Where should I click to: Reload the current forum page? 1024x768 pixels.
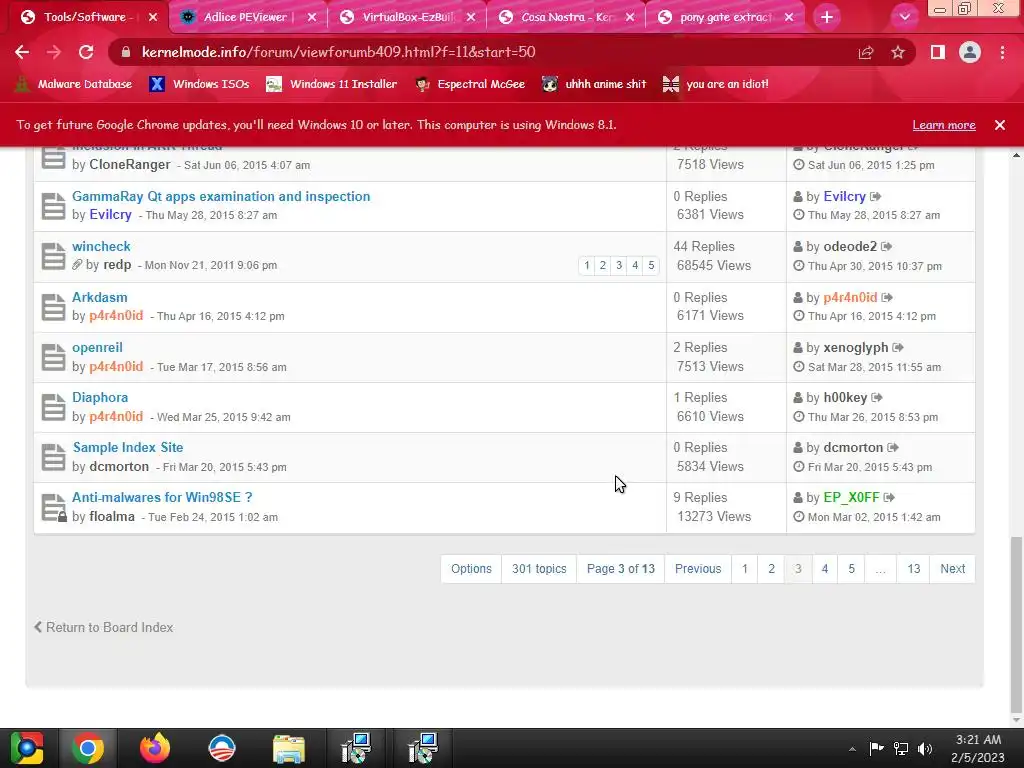[86, 52]
